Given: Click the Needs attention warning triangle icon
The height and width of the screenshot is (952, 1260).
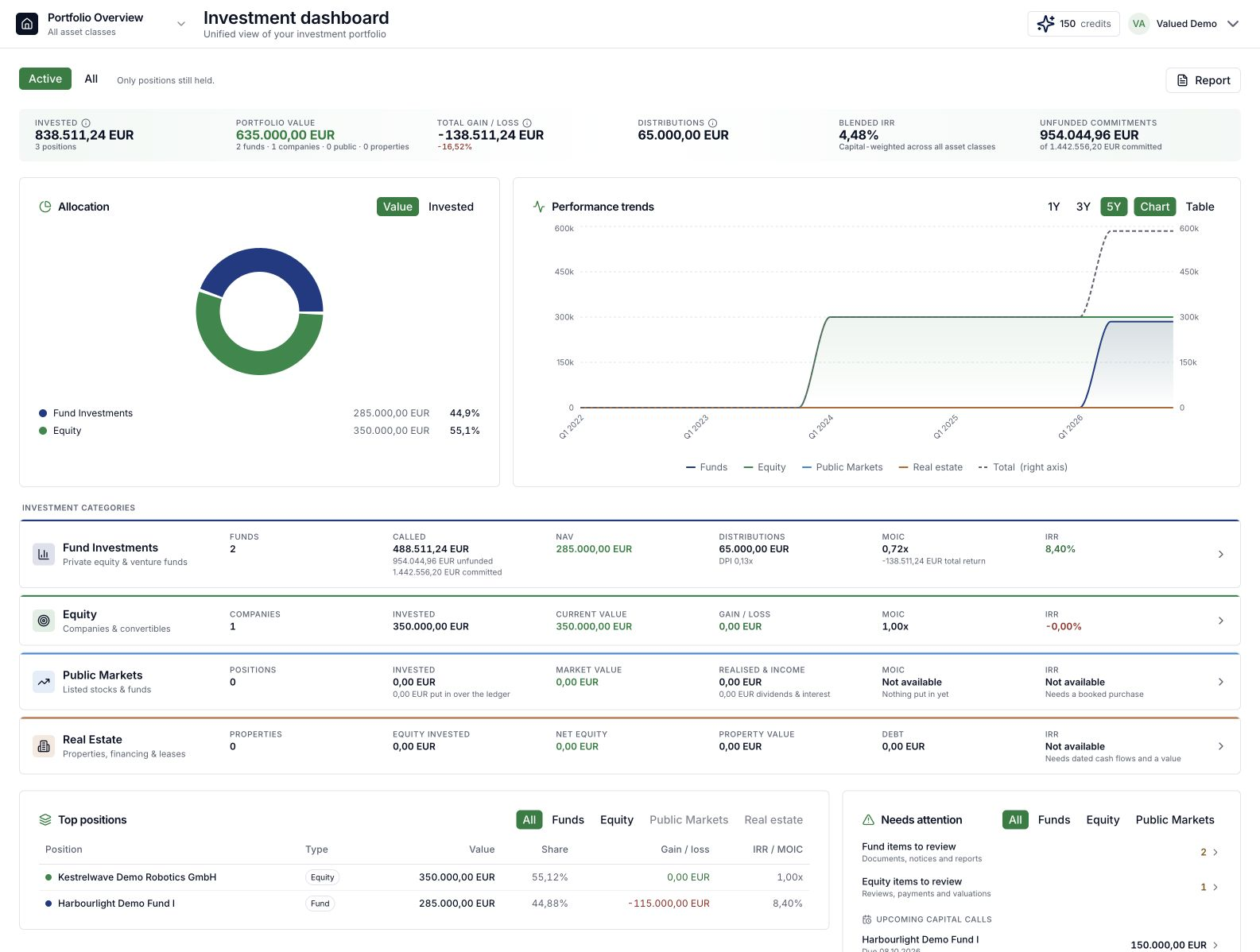Looking at the screenshot, I should [868, 820].
